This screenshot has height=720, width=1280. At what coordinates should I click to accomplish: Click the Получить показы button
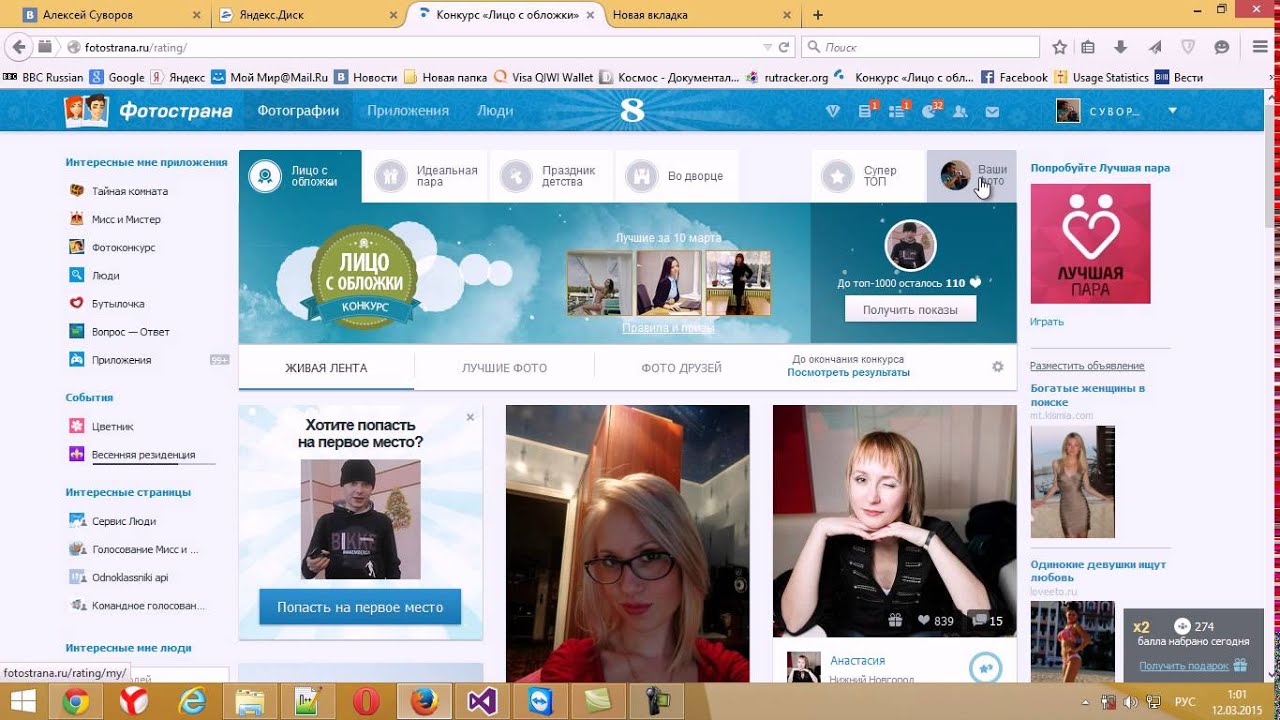(x=910, y=310)
